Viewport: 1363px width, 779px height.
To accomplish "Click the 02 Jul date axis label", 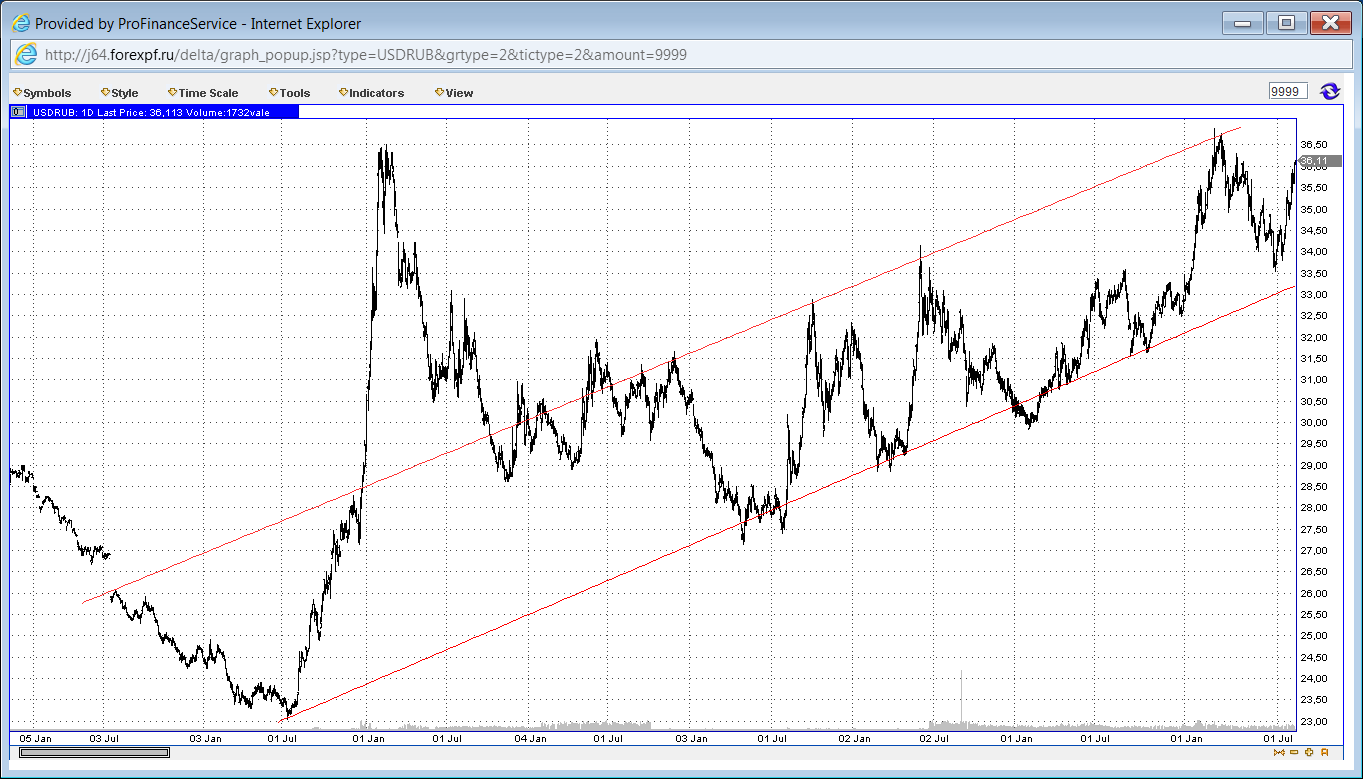I will (933, 738).
